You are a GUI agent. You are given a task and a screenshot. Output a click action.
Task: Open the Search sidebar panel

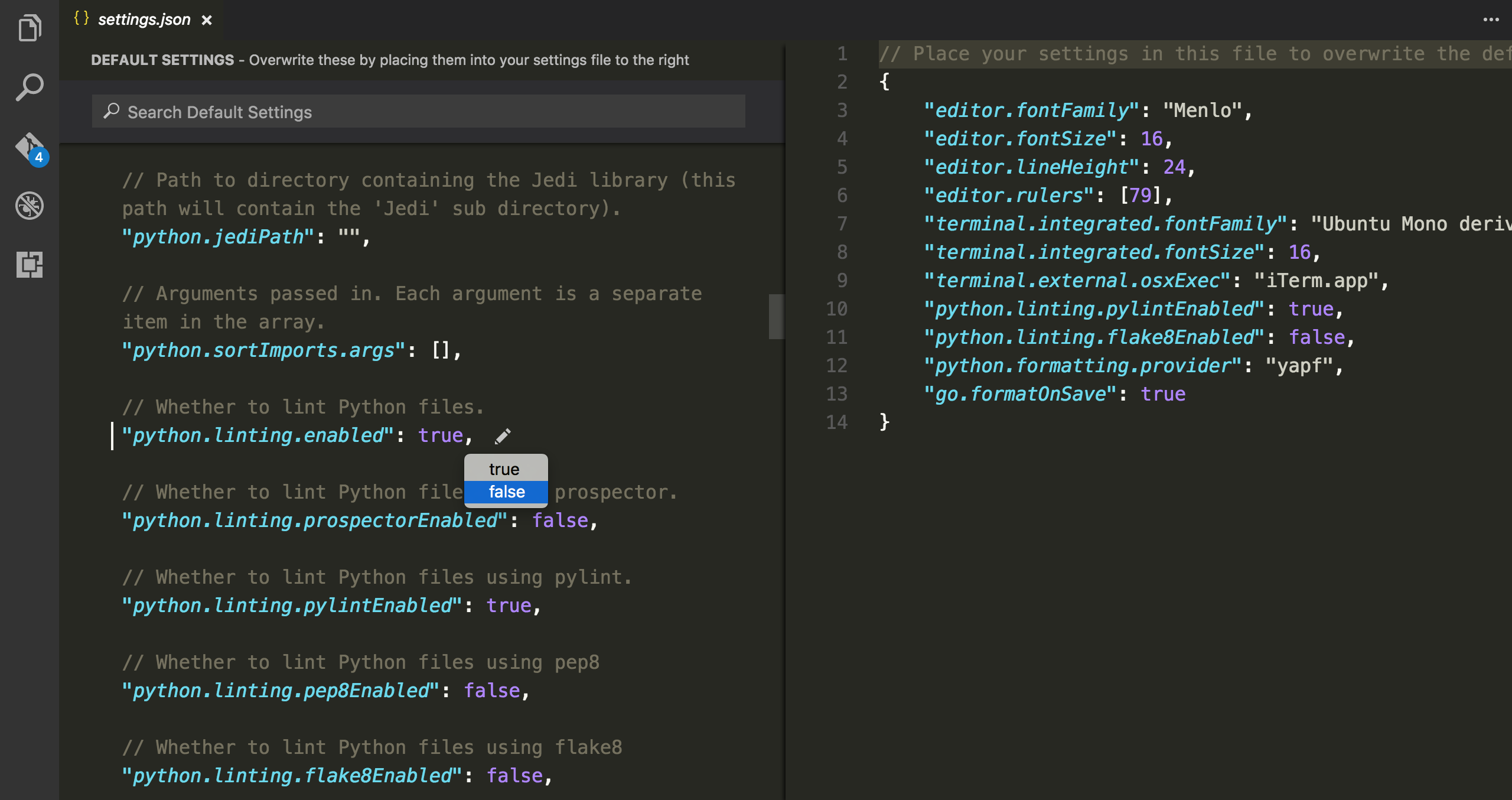[30, 87]
